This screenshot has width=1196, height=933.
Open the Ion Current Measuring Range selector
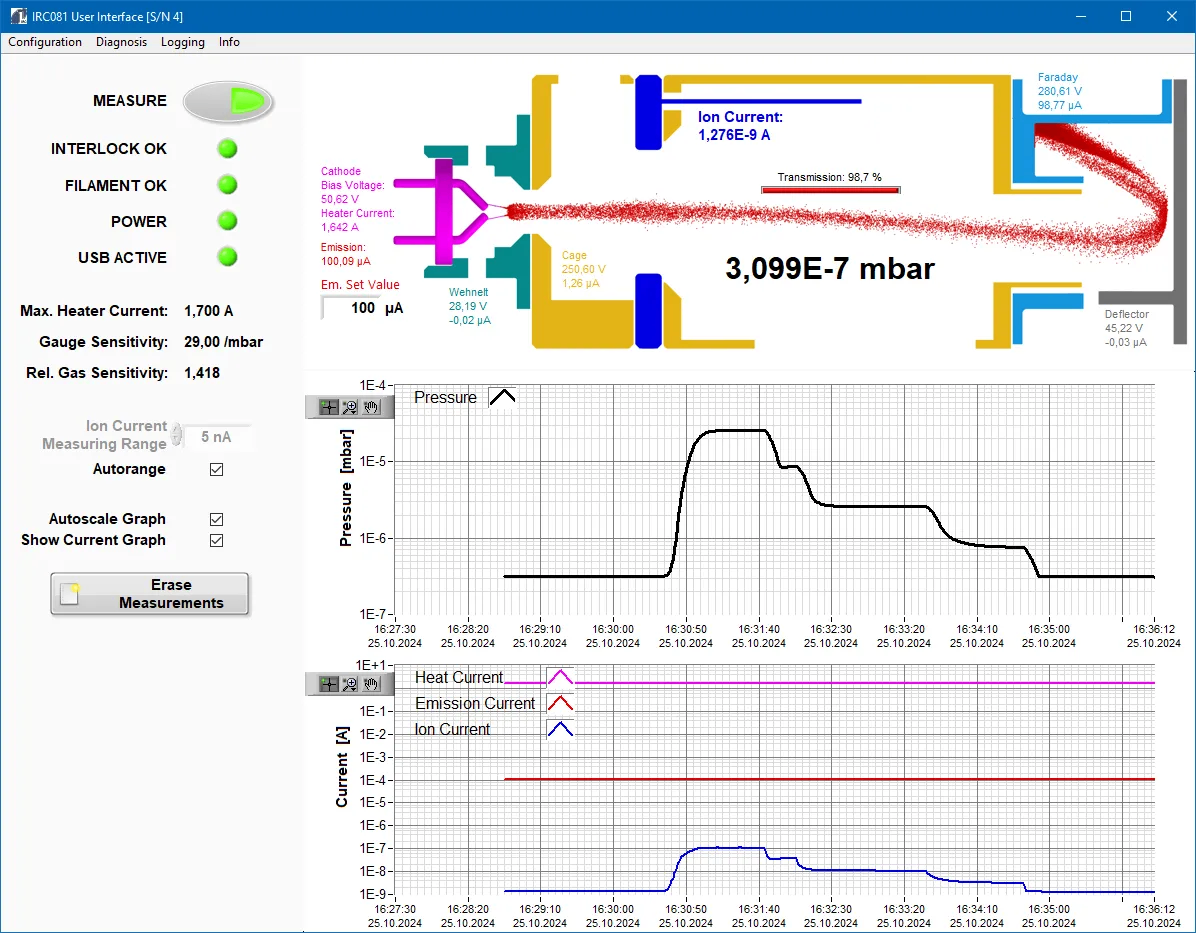click(217, 436)
